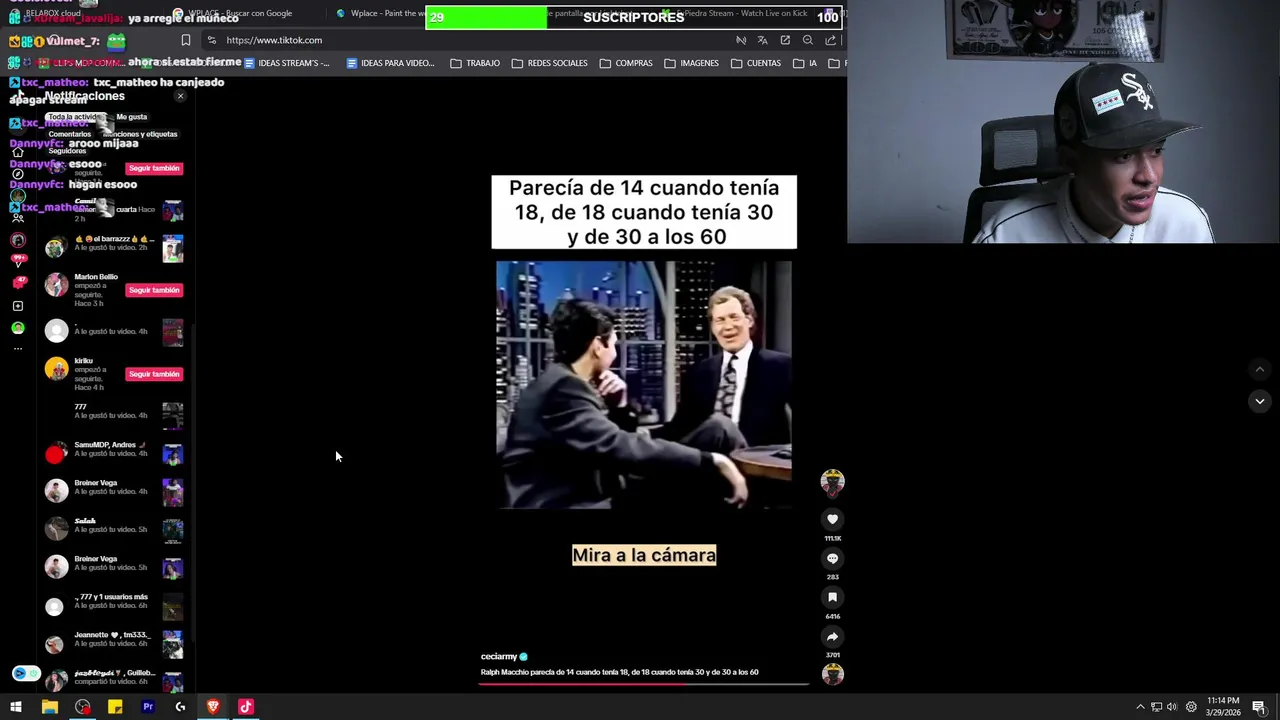Open the zoom magnifier icon in address bar
Image resolution: width=1280 pixels, height=720 pixels.
click(808, 40)
